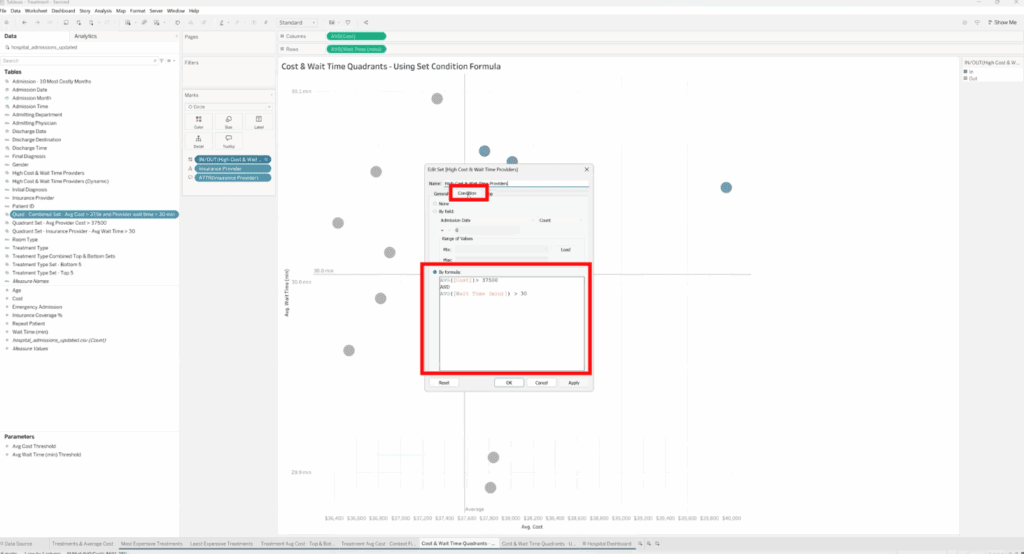Close the Edit Set dialog with X
Screen dimensions: 1024x554
[586, 169]
